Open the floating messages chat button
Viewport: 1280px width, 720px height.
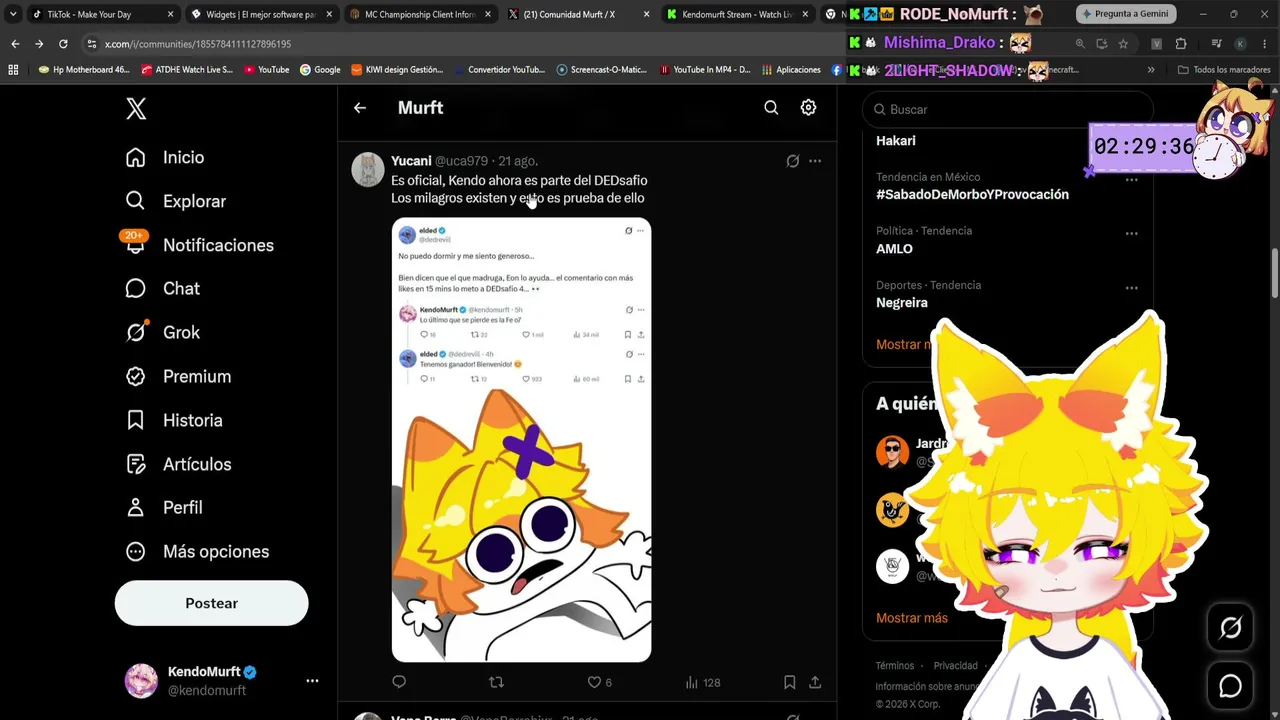click(1230, 686)
